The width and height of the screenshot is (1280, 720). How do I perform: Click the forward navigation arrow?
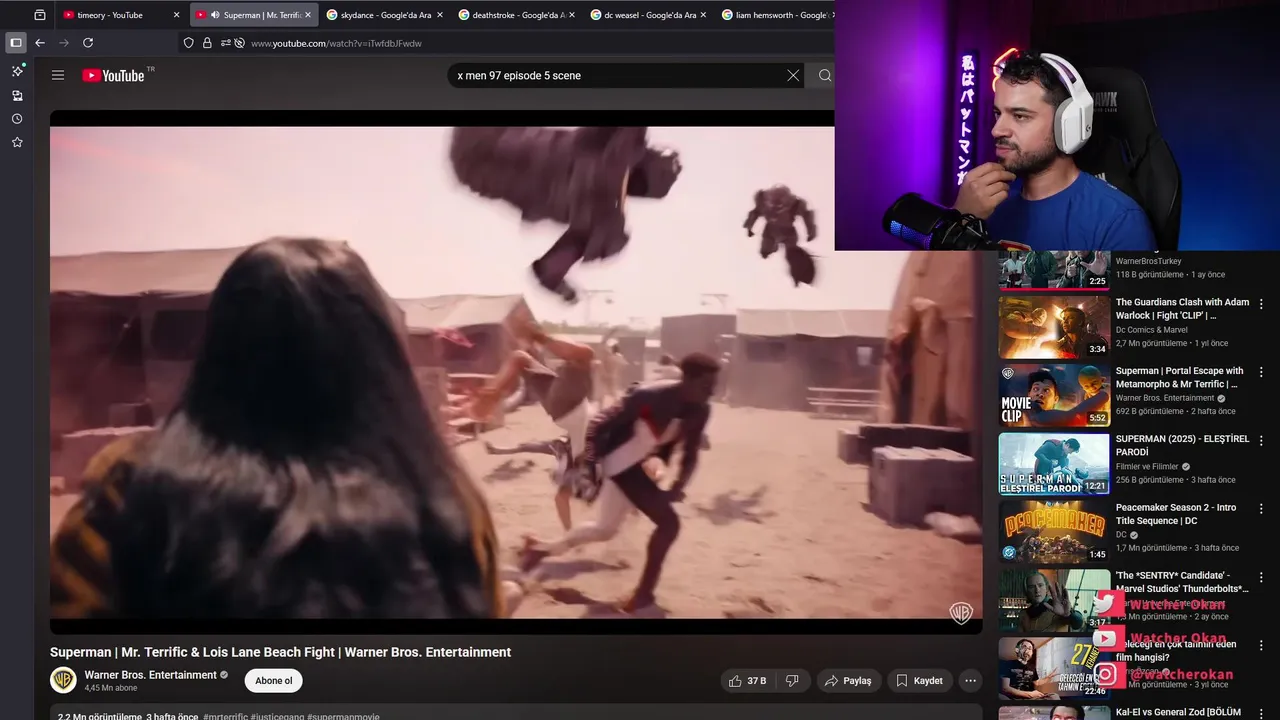coord(64,43)
